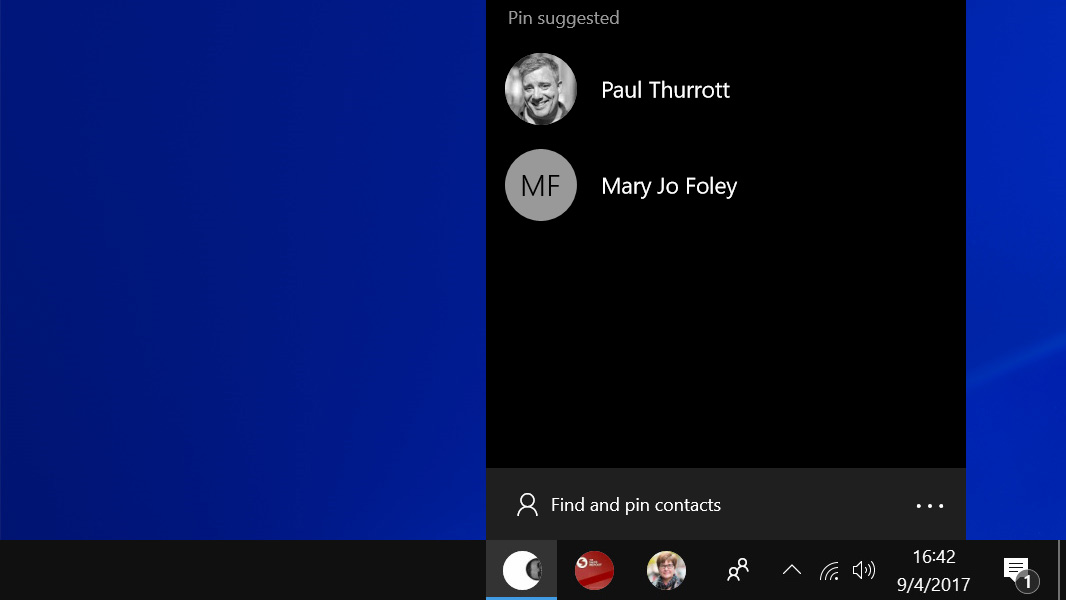Select the Mary Jo Foley suggested contact
The width and height of the screenshot is (1066, 600).
(668, 185)
